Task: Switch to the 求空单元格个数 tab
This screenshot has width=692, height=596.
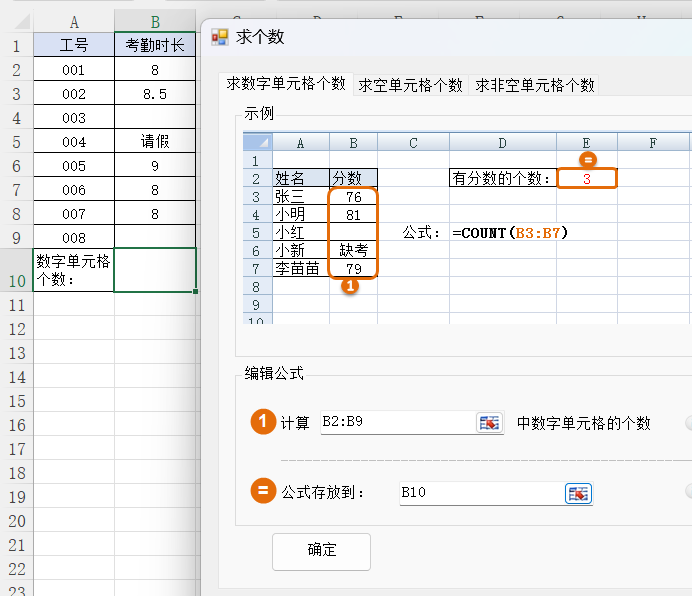Action: (410, 85)
